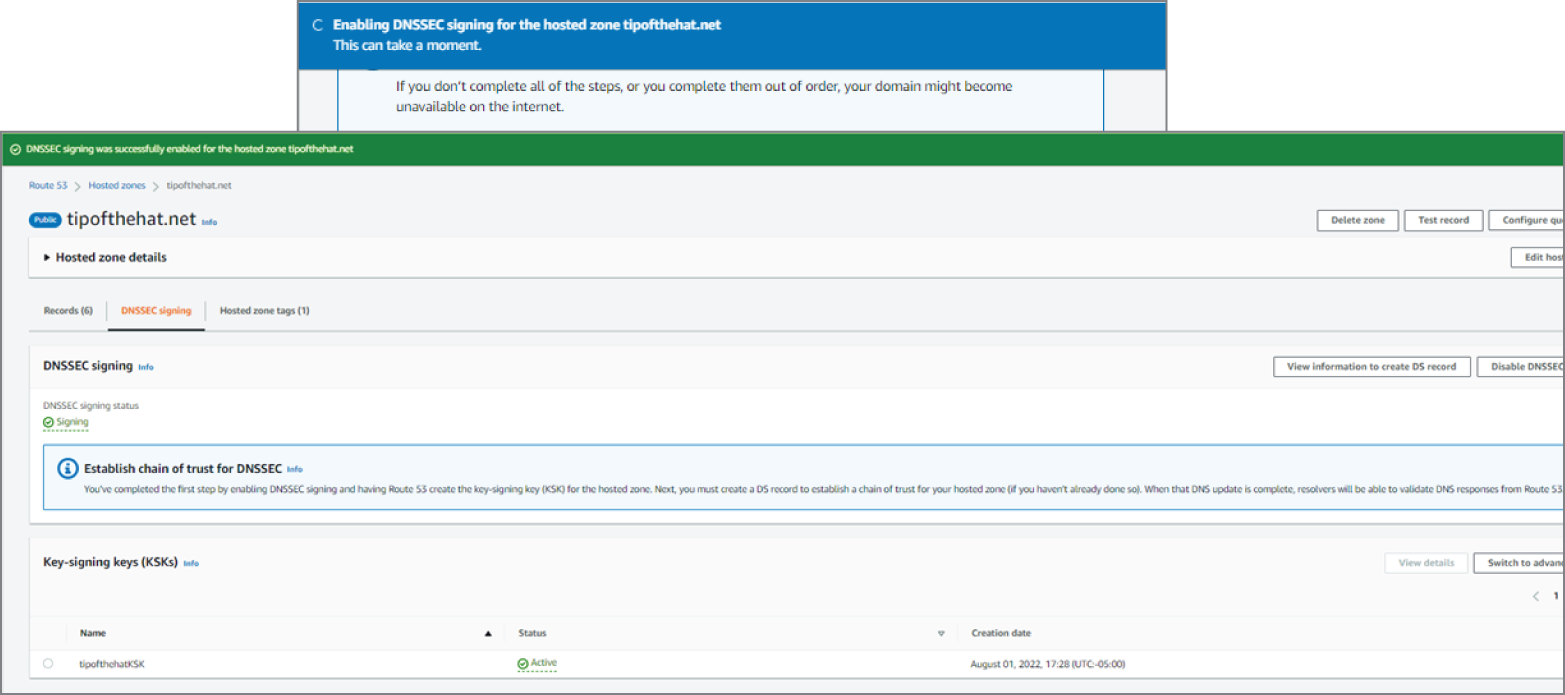
Task: Expand Hosted zone details section
Action: coord(105,257)
